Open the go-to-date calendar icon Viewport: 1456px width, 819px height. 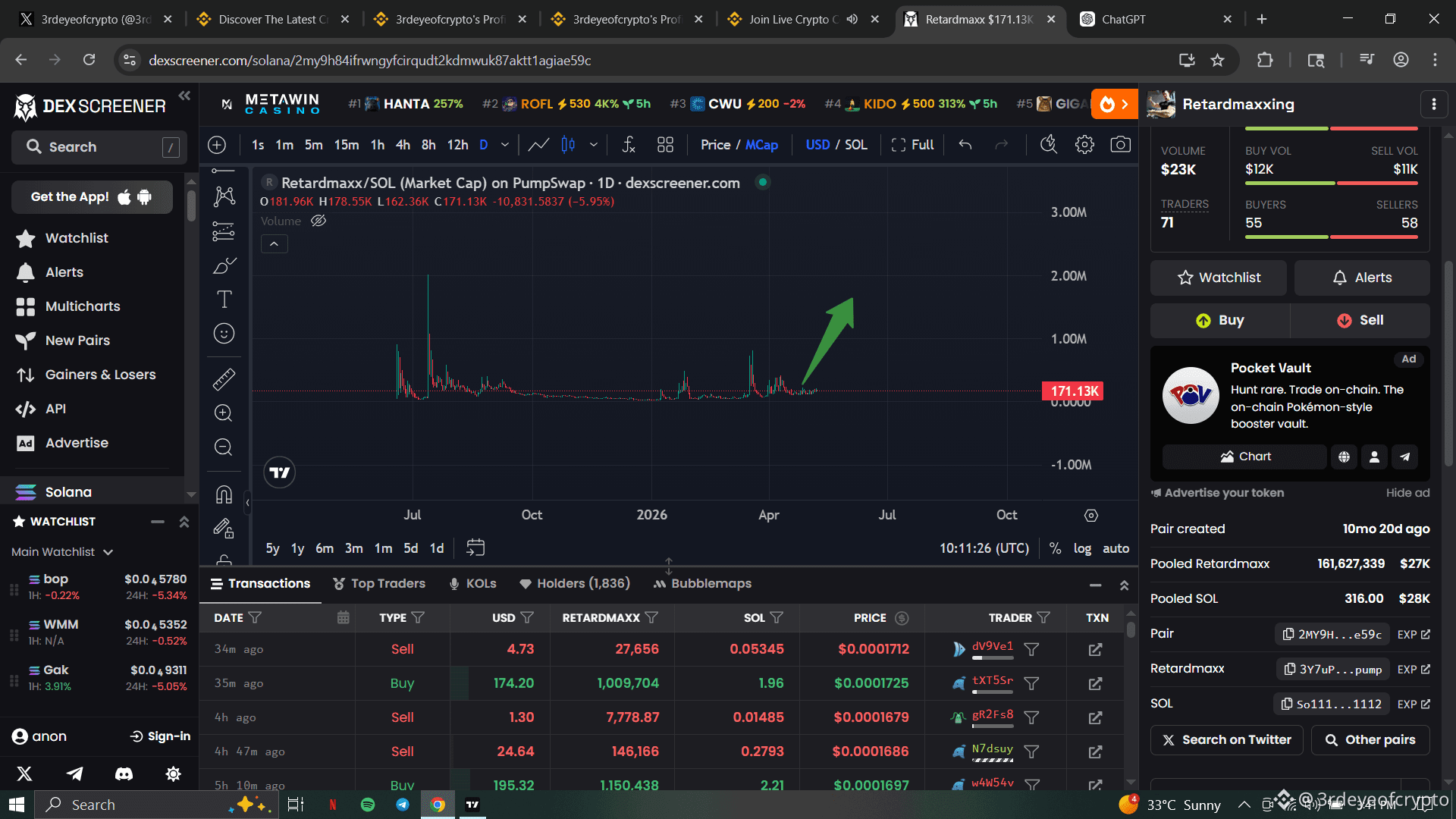click(x=475, y=548)
